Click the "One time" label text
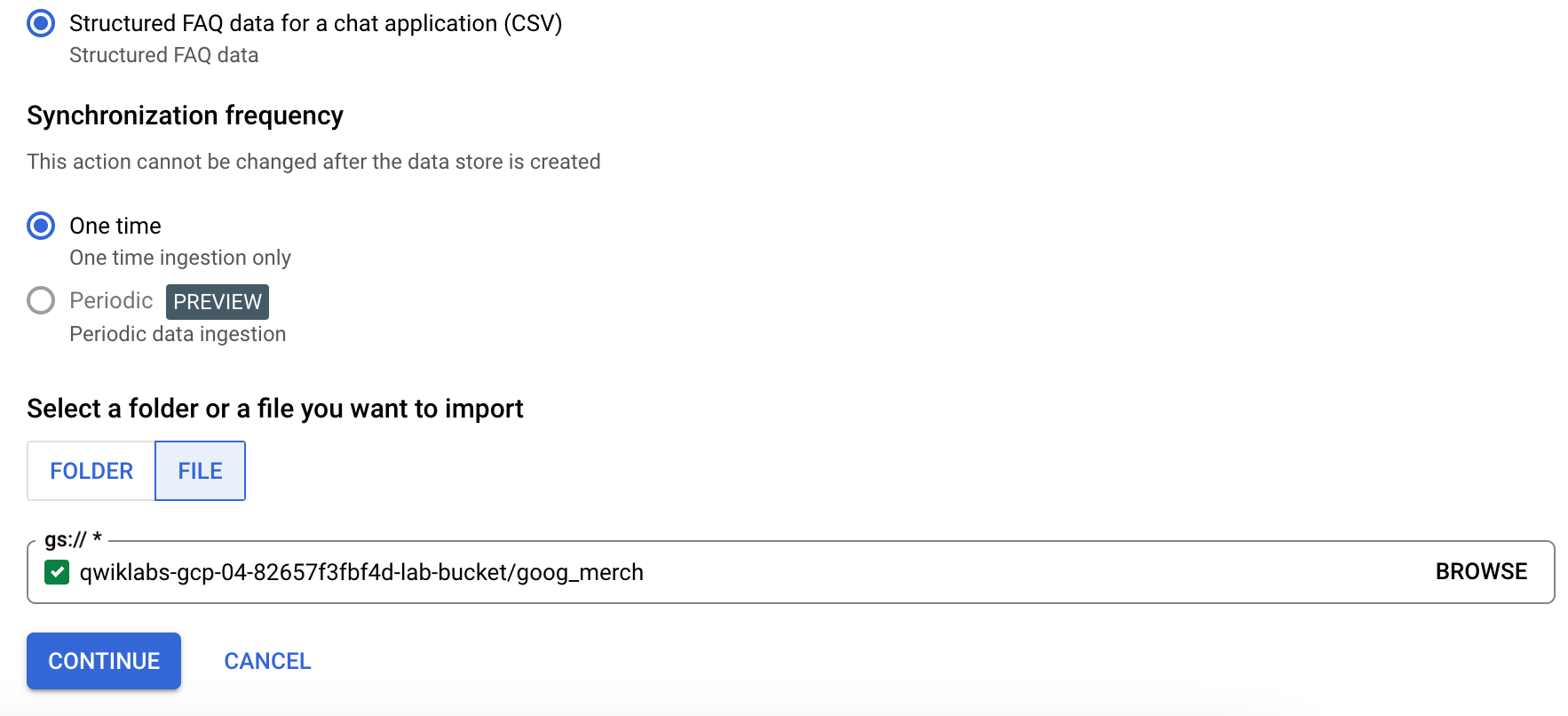Image resolution: width=1568 pixels, height=716 pixels. click(115, 226)
